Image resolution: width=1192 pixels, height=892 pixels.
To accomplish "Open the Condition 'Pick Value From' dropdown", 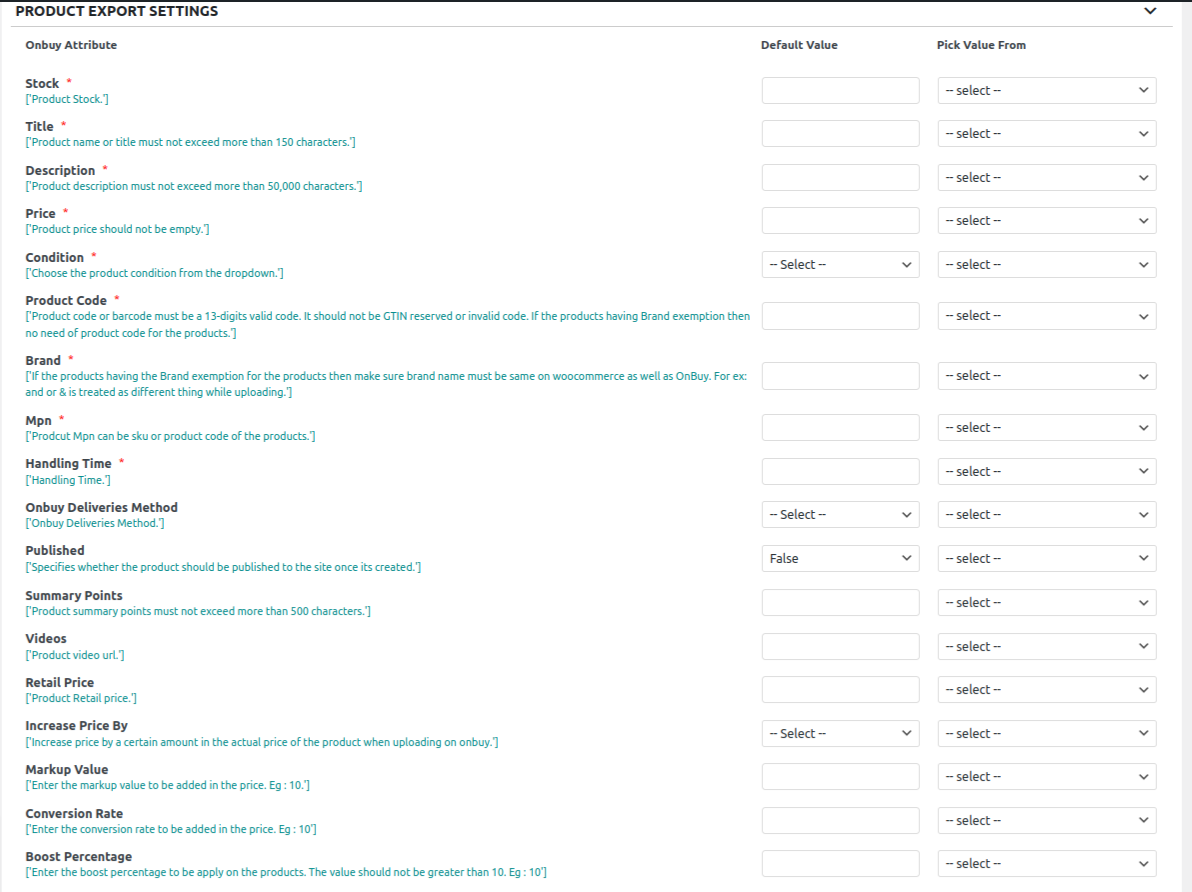I will pos(1047,265).
